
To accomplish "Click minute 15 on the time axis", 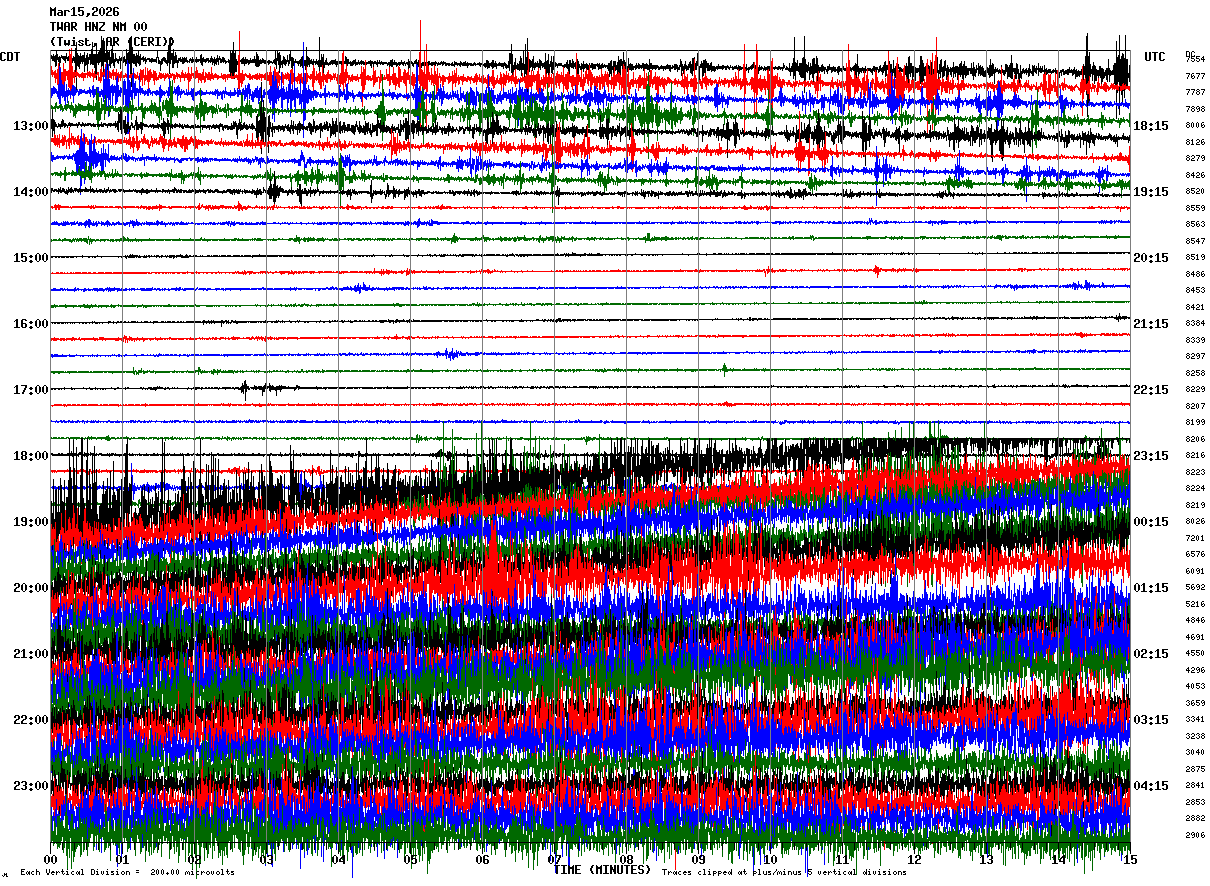I will [1130, 859].
